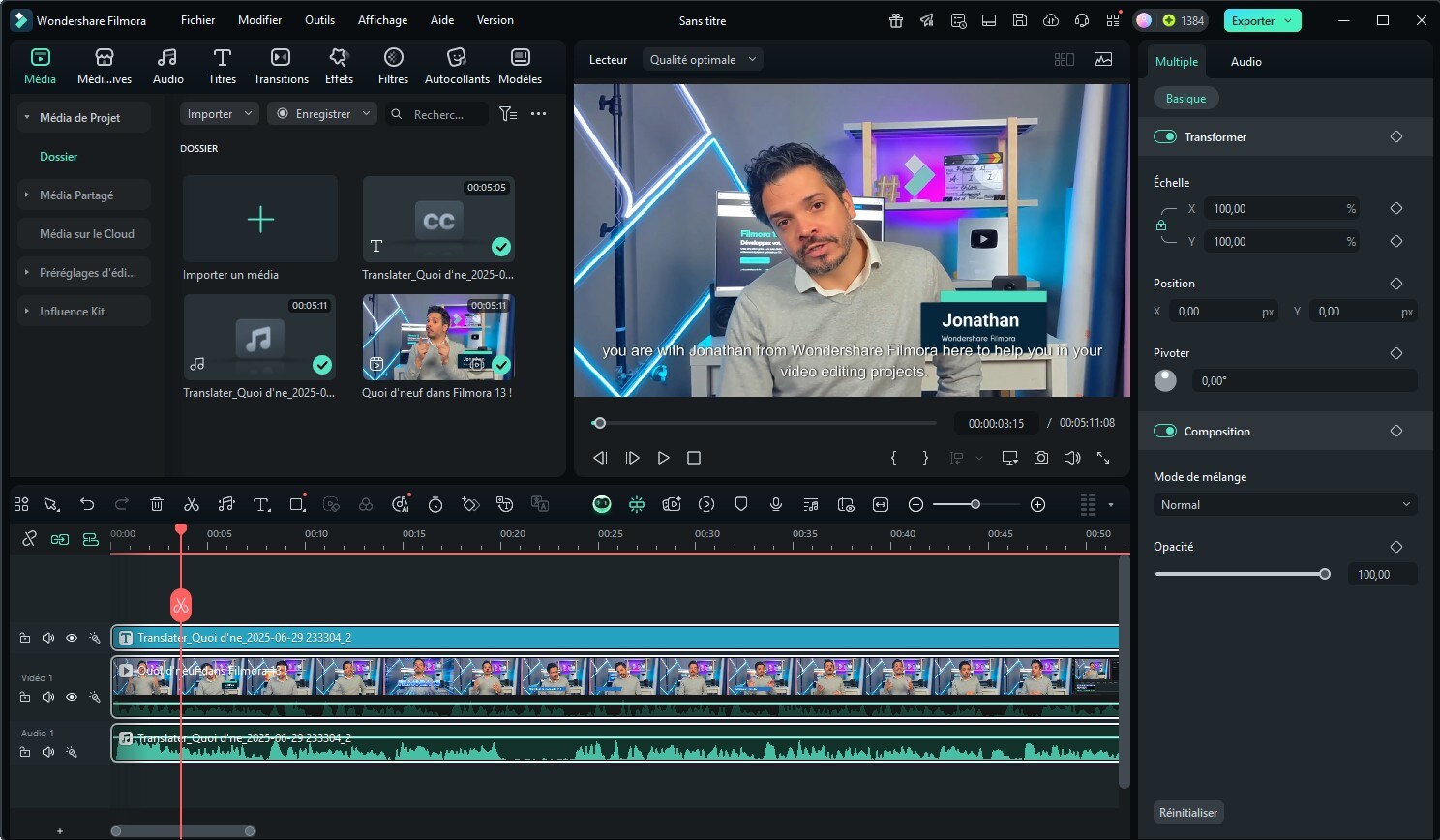Switch to the Audio properties tab

click(x=1245, y=61)
